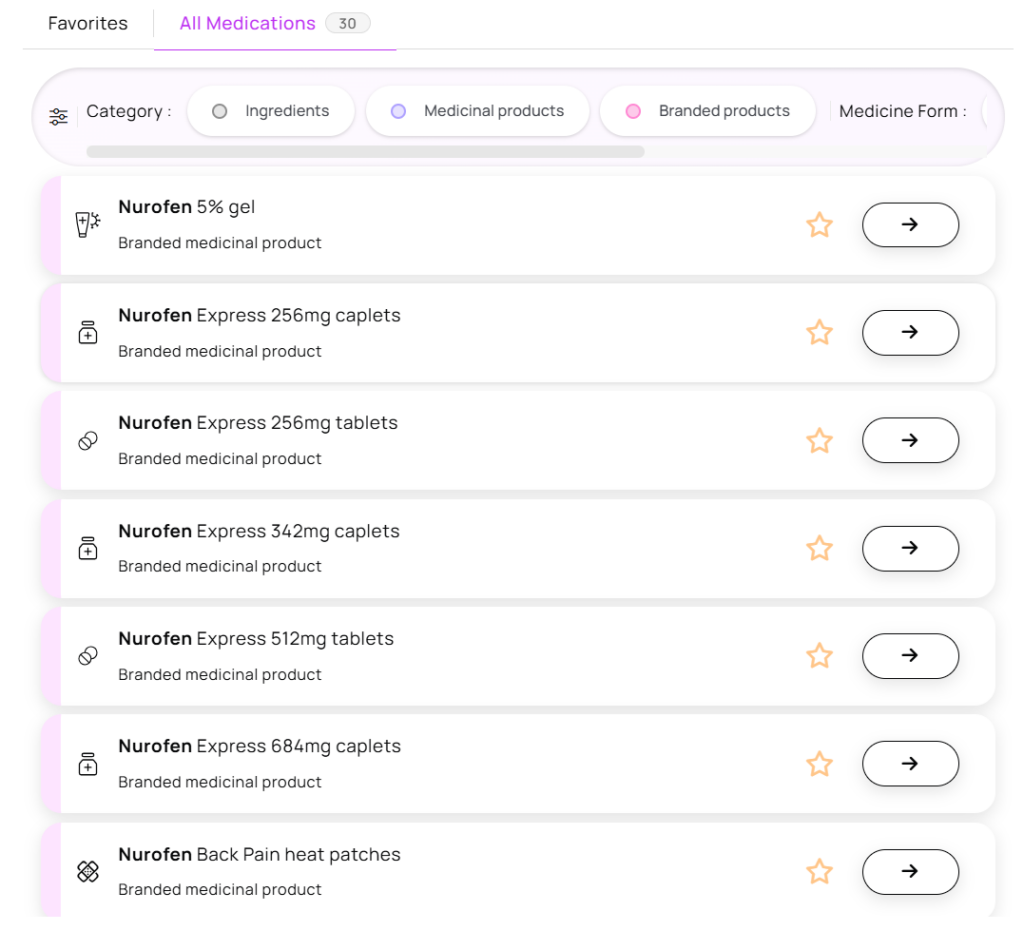Image resolution: width=1024 pixels, height=931 pixels.
Task: Open Nurofen Back Pain heat patches arrow
Action: coord(910,872)
